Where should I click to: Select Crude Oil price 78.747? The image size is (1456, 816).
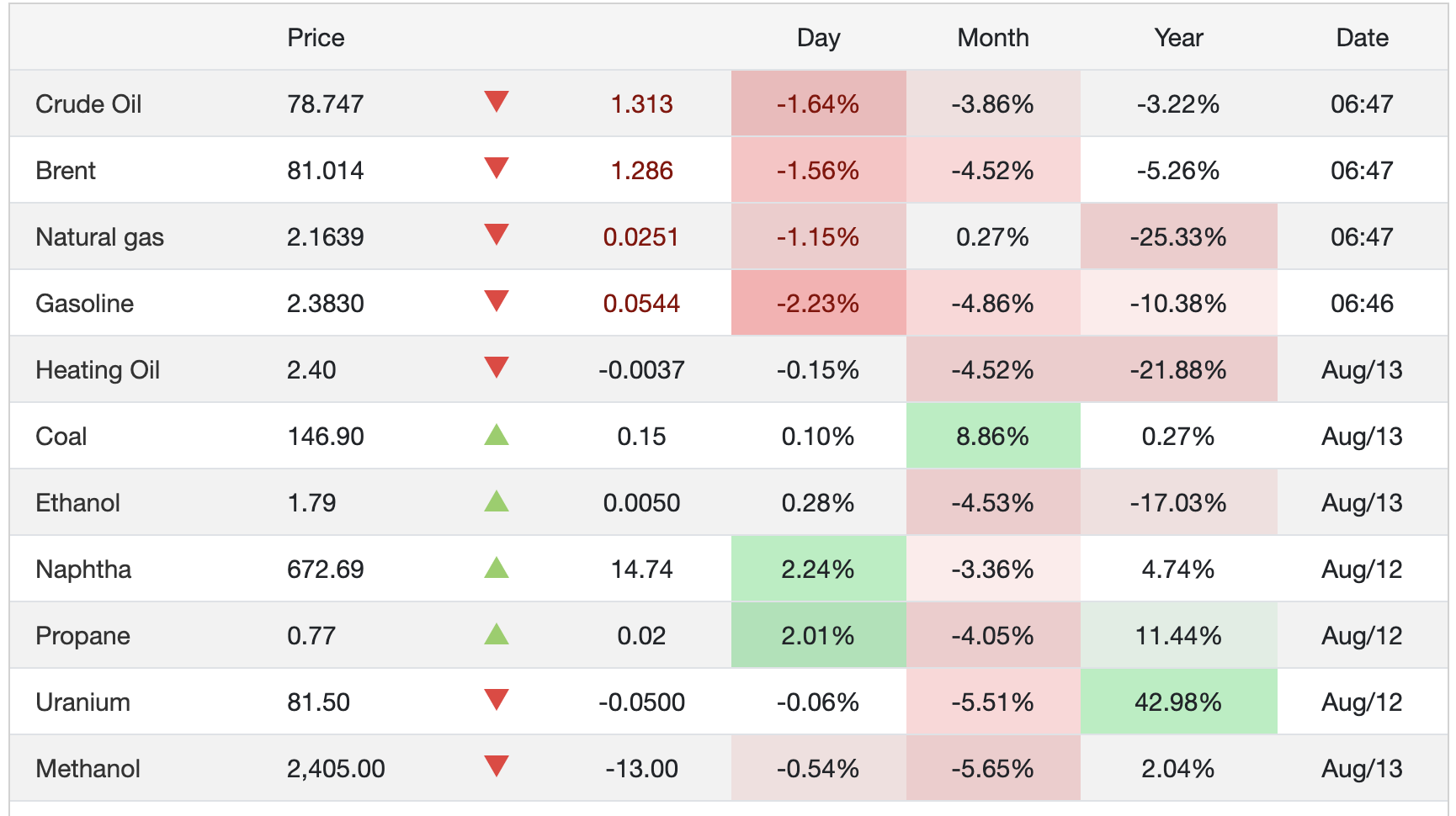pos(325,104)
